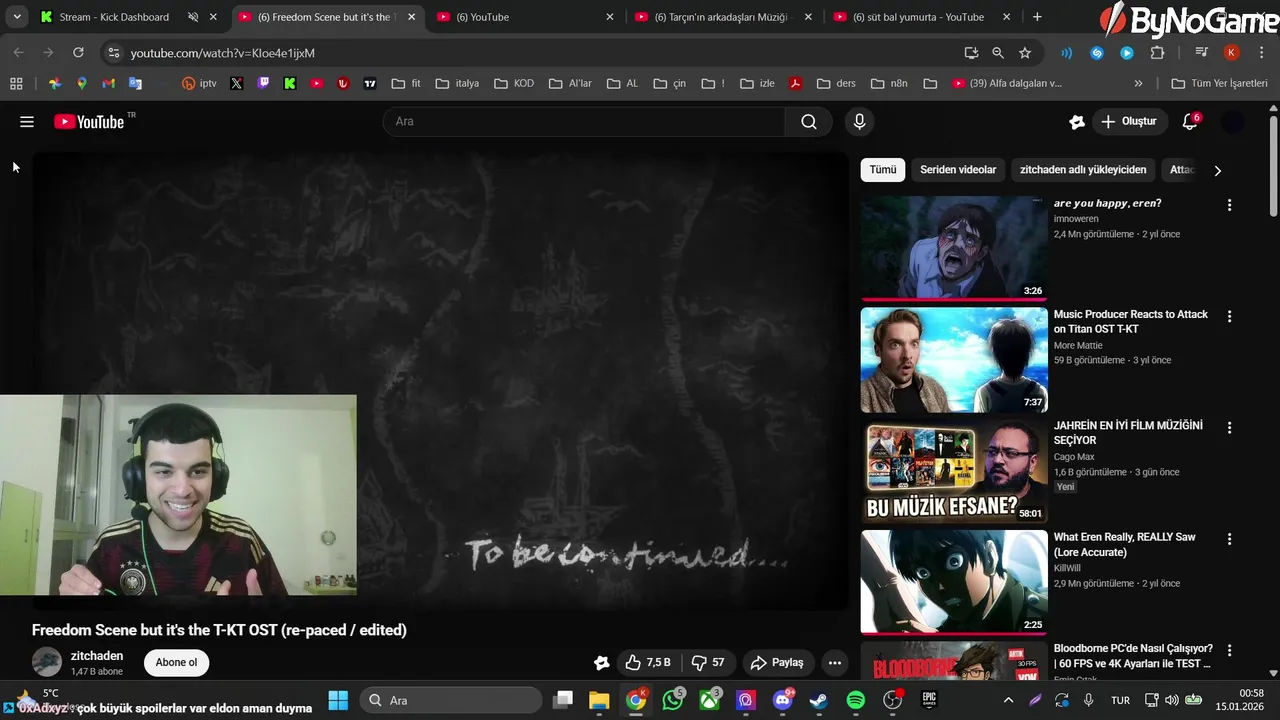
Task: Open new browser tab with plus
Action: [x=1037, y=17]
